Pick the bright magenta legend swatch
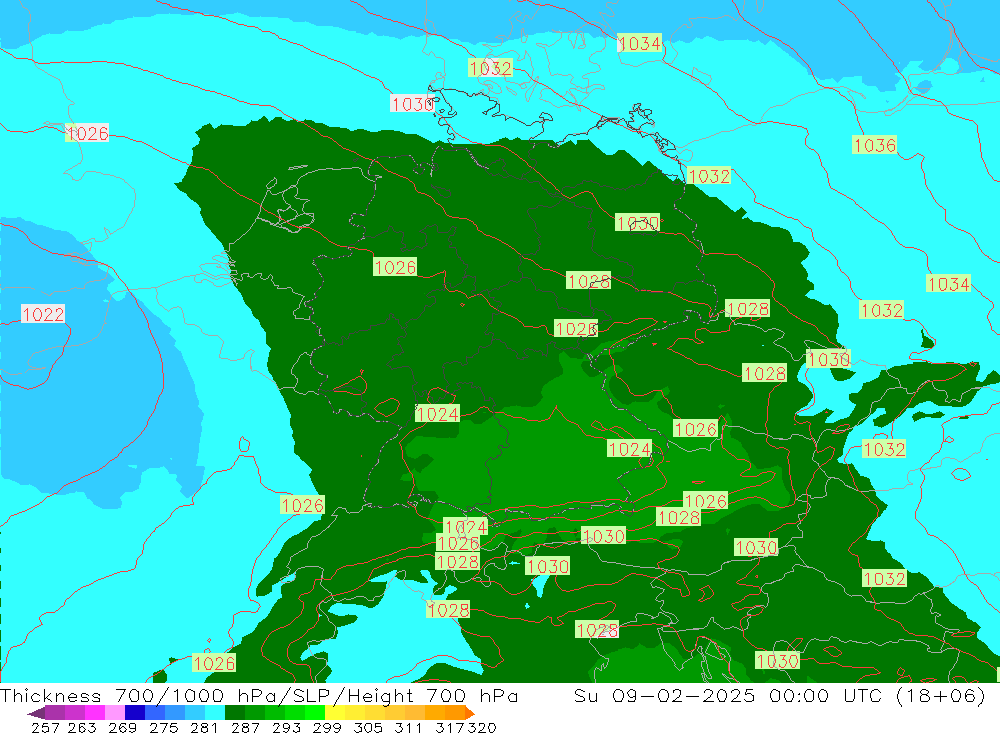Image resolution: width=1000 pixels, height=733 pixels. coord(95,713)
